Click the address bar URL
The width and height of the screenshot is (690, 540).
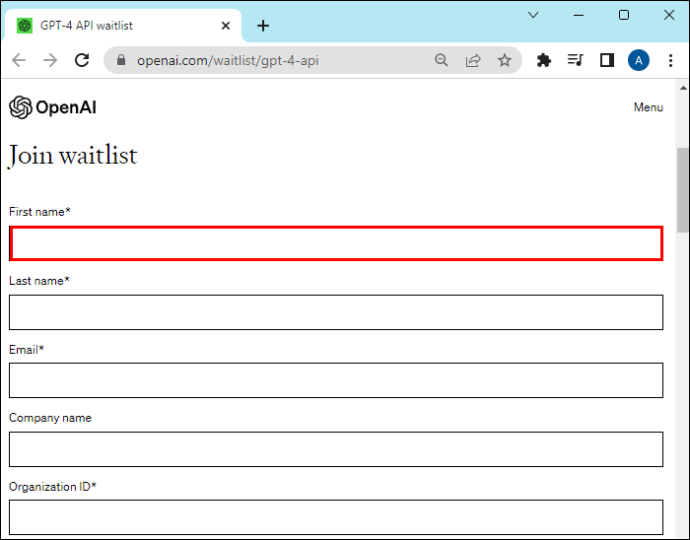point(228,60)
